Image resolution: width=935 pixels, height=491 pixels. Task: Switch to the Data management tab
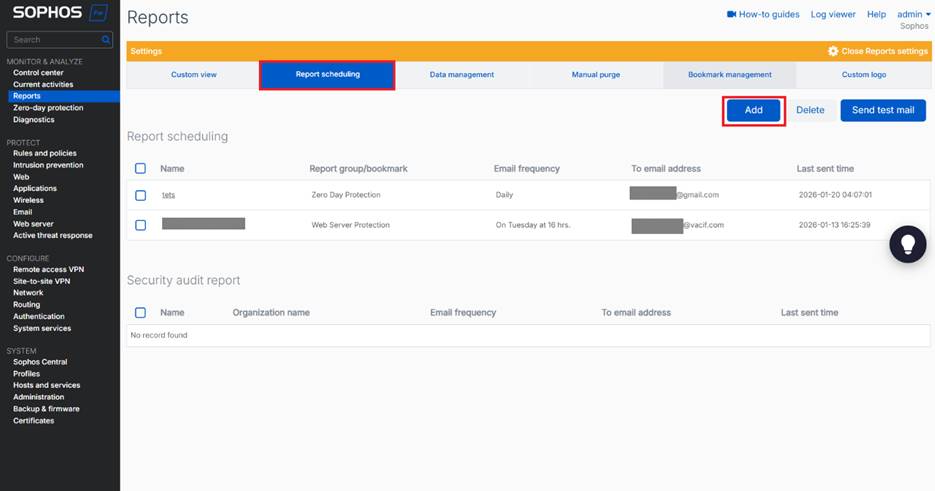pos(461,75)
